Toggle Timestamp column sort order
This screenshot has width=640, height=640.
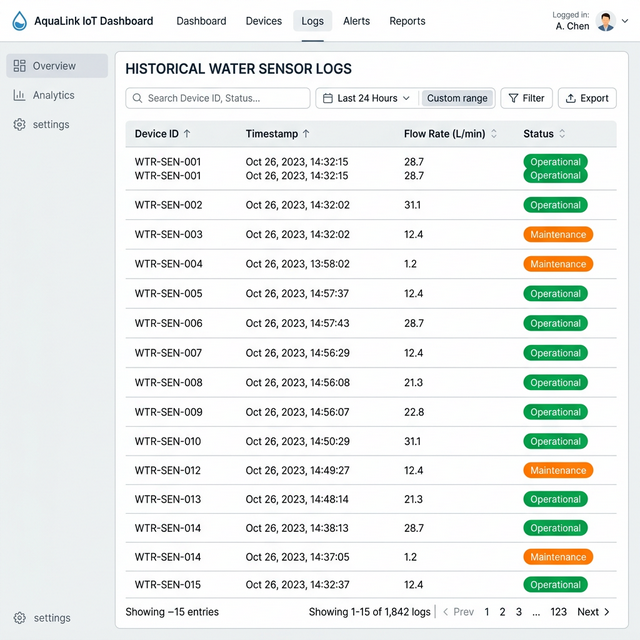coord(306,134)
